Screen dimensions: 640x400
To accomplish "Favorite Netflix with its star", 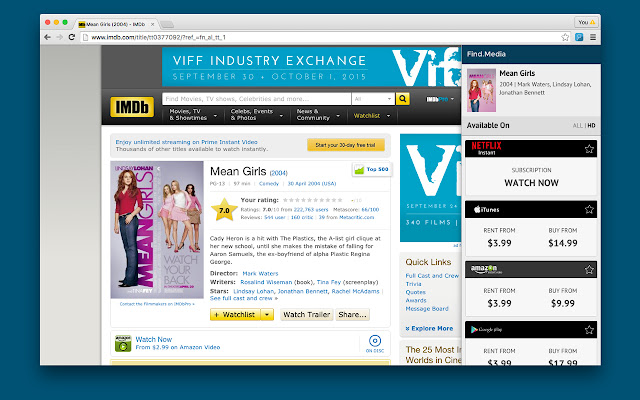I will [x=589, y=149].
